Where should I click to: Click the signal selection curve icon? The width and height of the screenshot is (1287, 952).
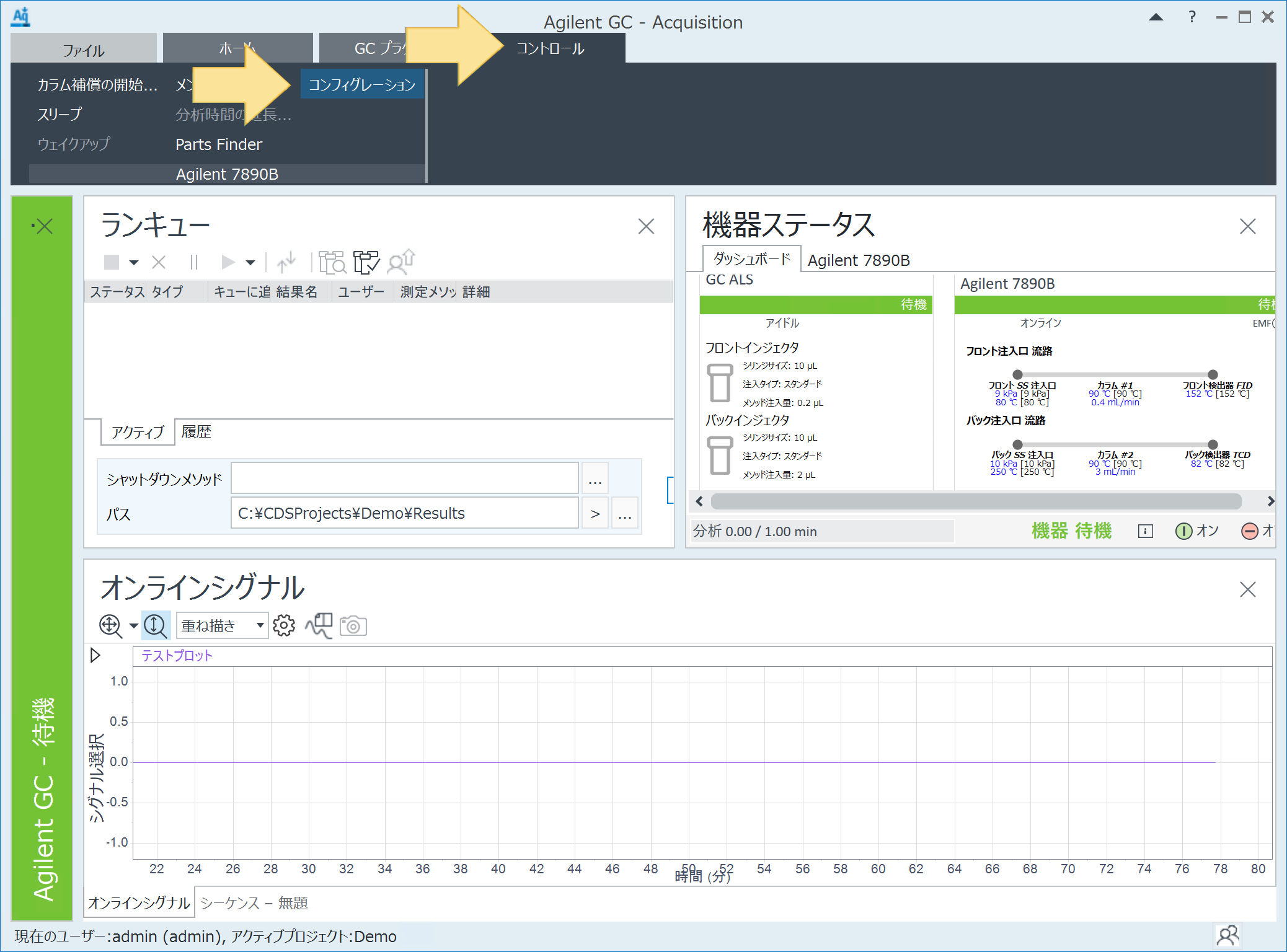(x=319, y=625)
